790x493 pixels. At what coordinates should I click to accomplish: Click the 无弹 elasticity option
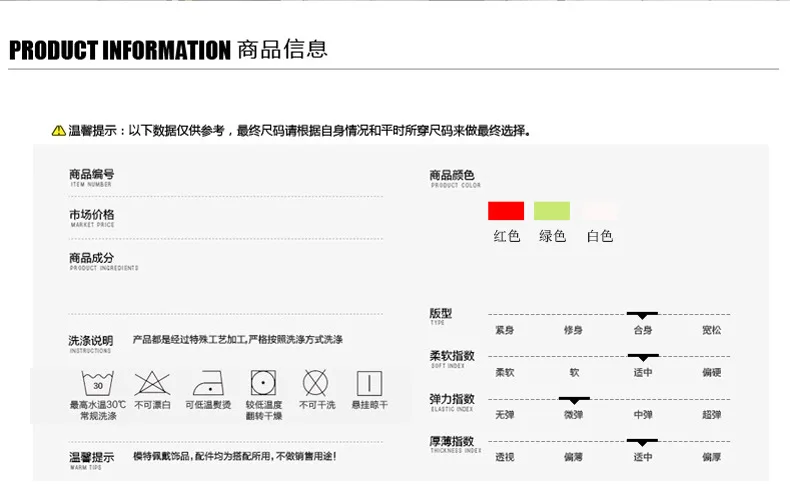coord(504,414)
